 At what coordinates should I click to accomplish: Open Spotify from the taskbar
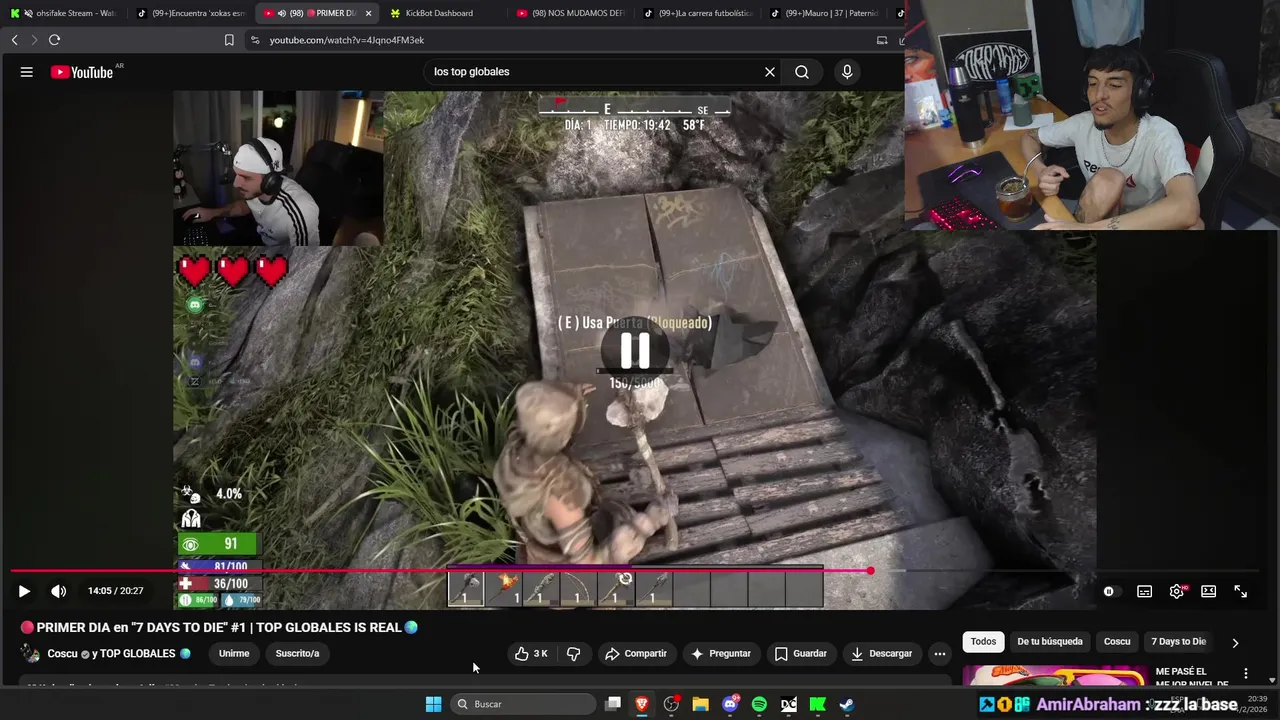[x=759, y=704]
